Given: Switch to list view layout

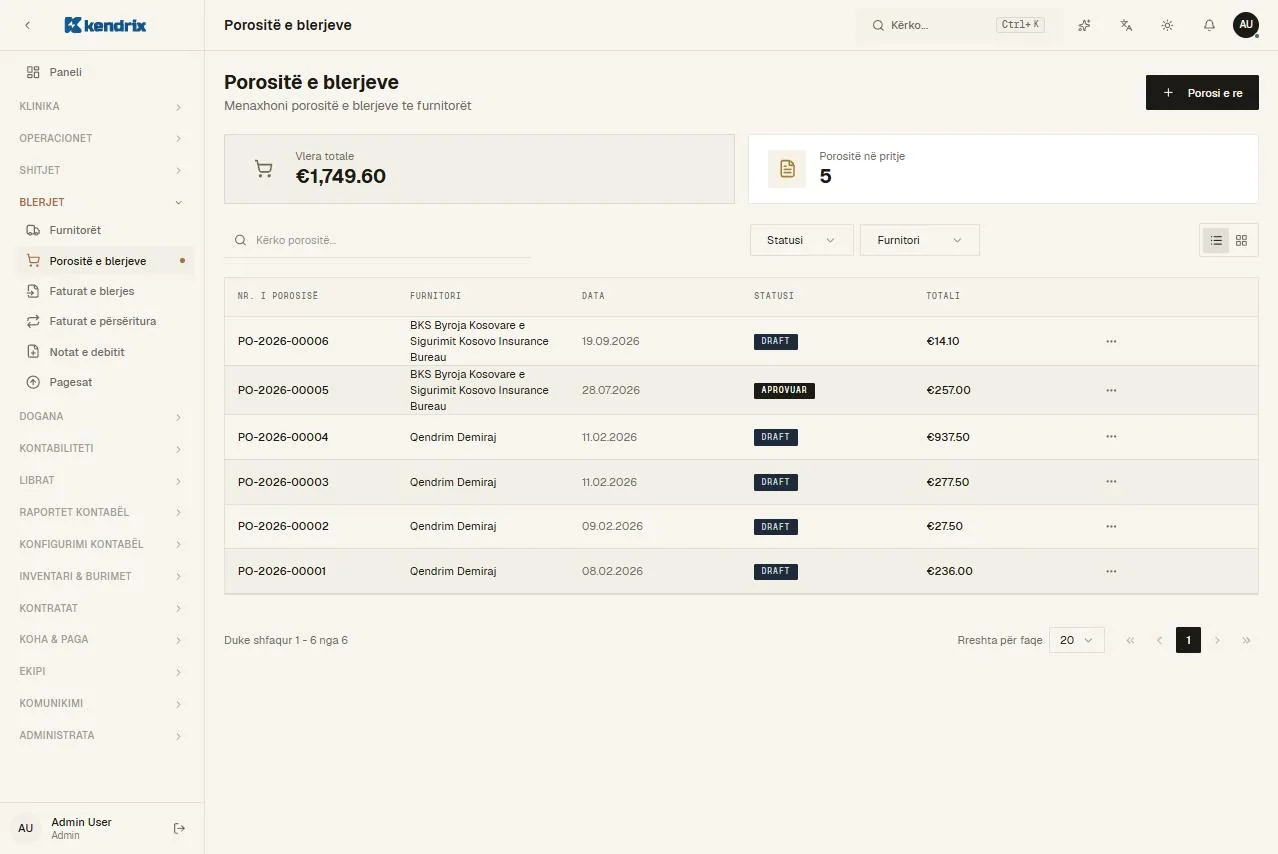Looking at the screenshot, I should [1216, 240].
